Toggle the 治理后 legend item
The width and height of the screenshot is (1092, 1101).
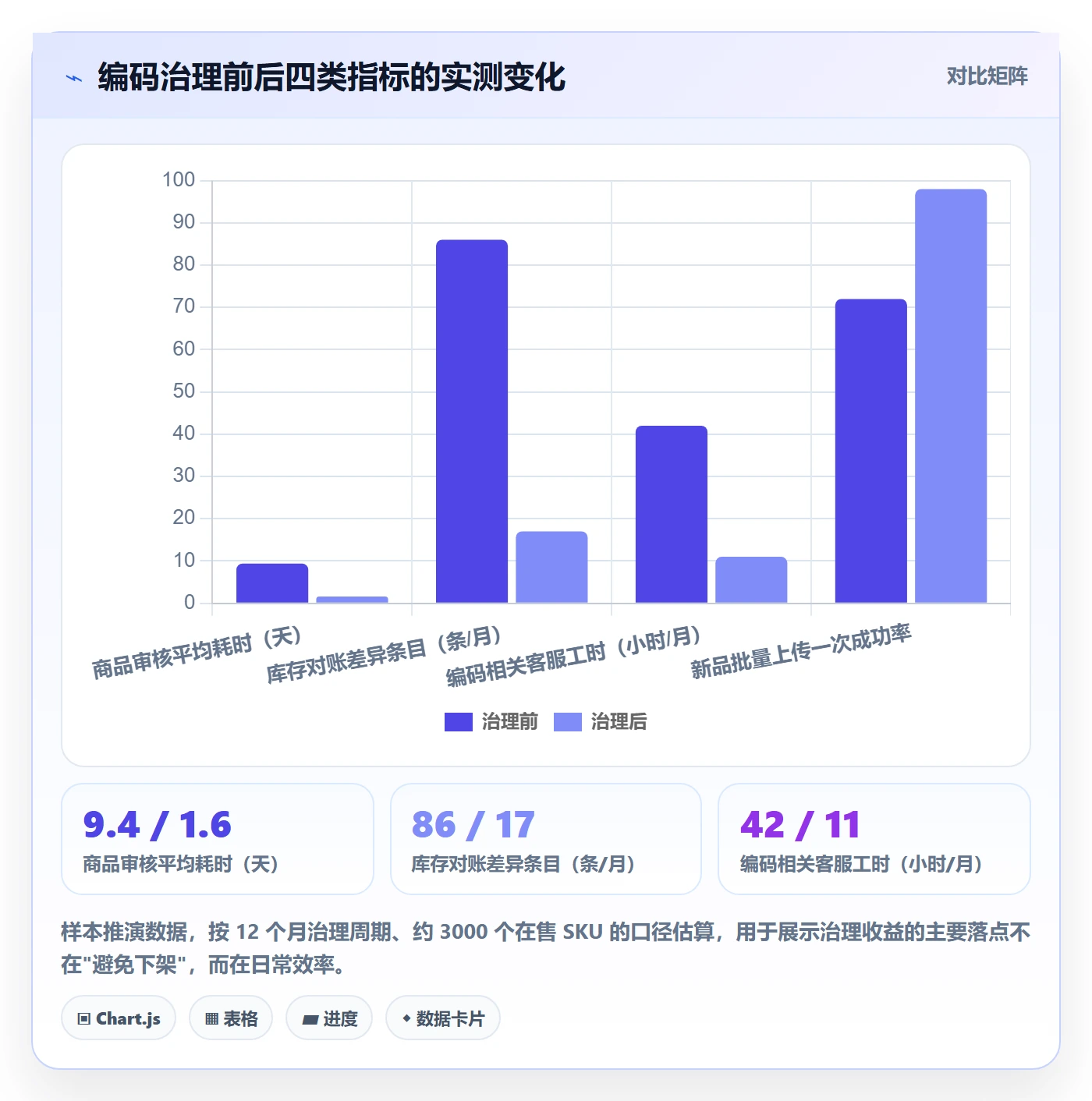pyautogui.click(x=601, y=721)
